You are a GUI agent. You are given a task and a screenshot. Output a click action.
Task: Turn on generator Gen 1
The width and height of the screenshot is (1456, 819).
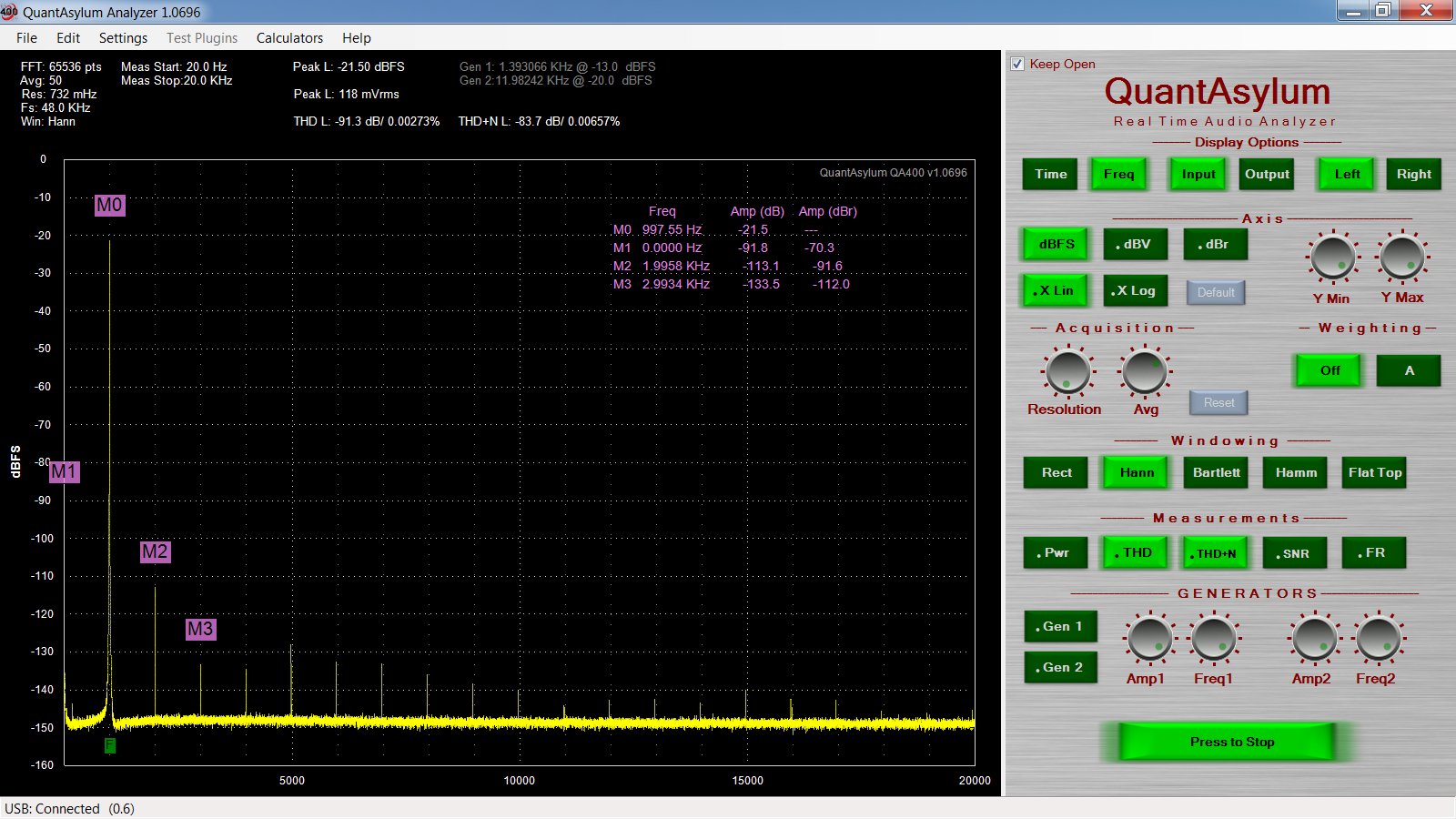tap(1060, 626)
